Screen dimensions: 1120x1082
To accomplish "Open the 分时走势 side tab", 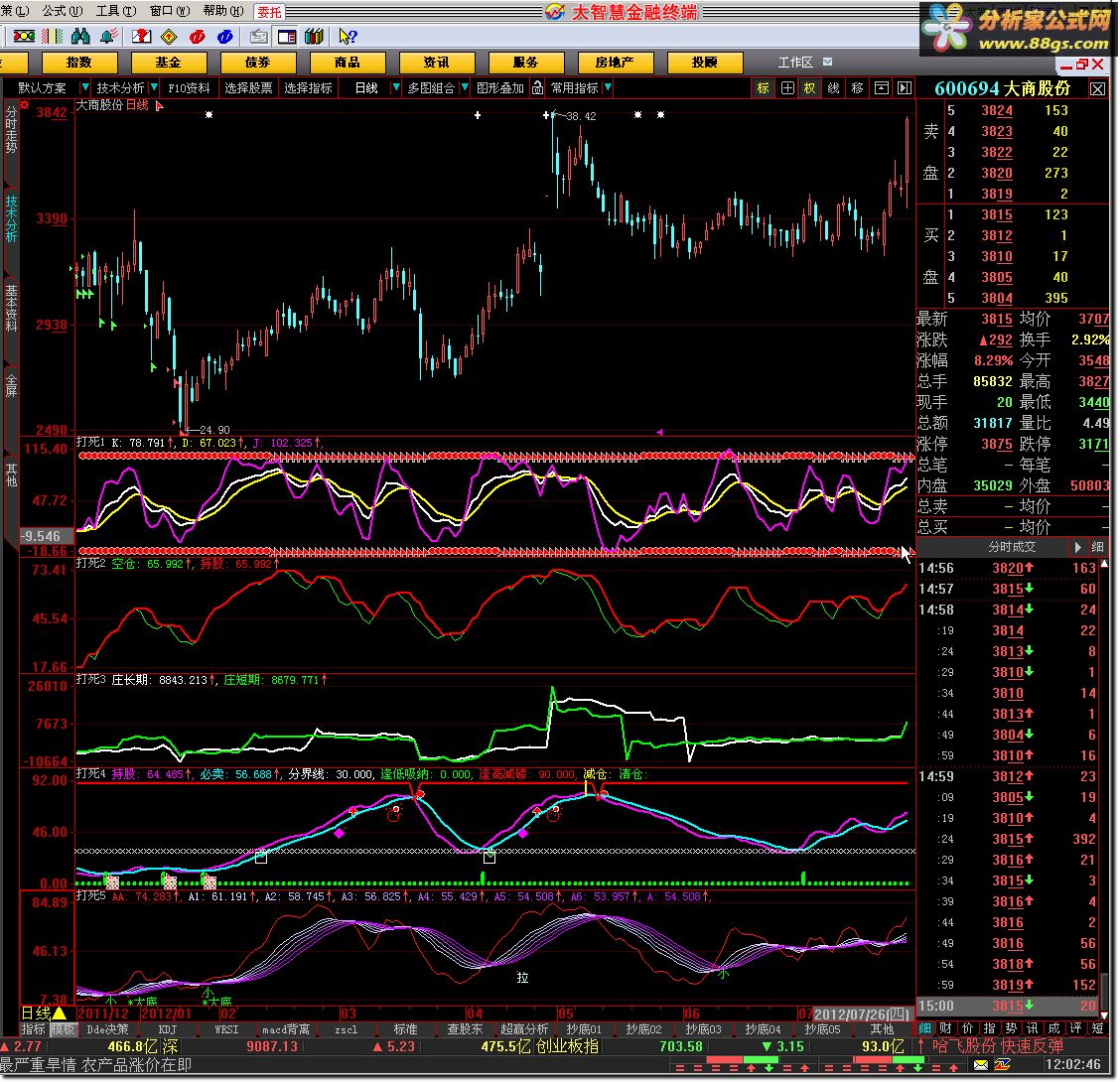I will (11, 129).
